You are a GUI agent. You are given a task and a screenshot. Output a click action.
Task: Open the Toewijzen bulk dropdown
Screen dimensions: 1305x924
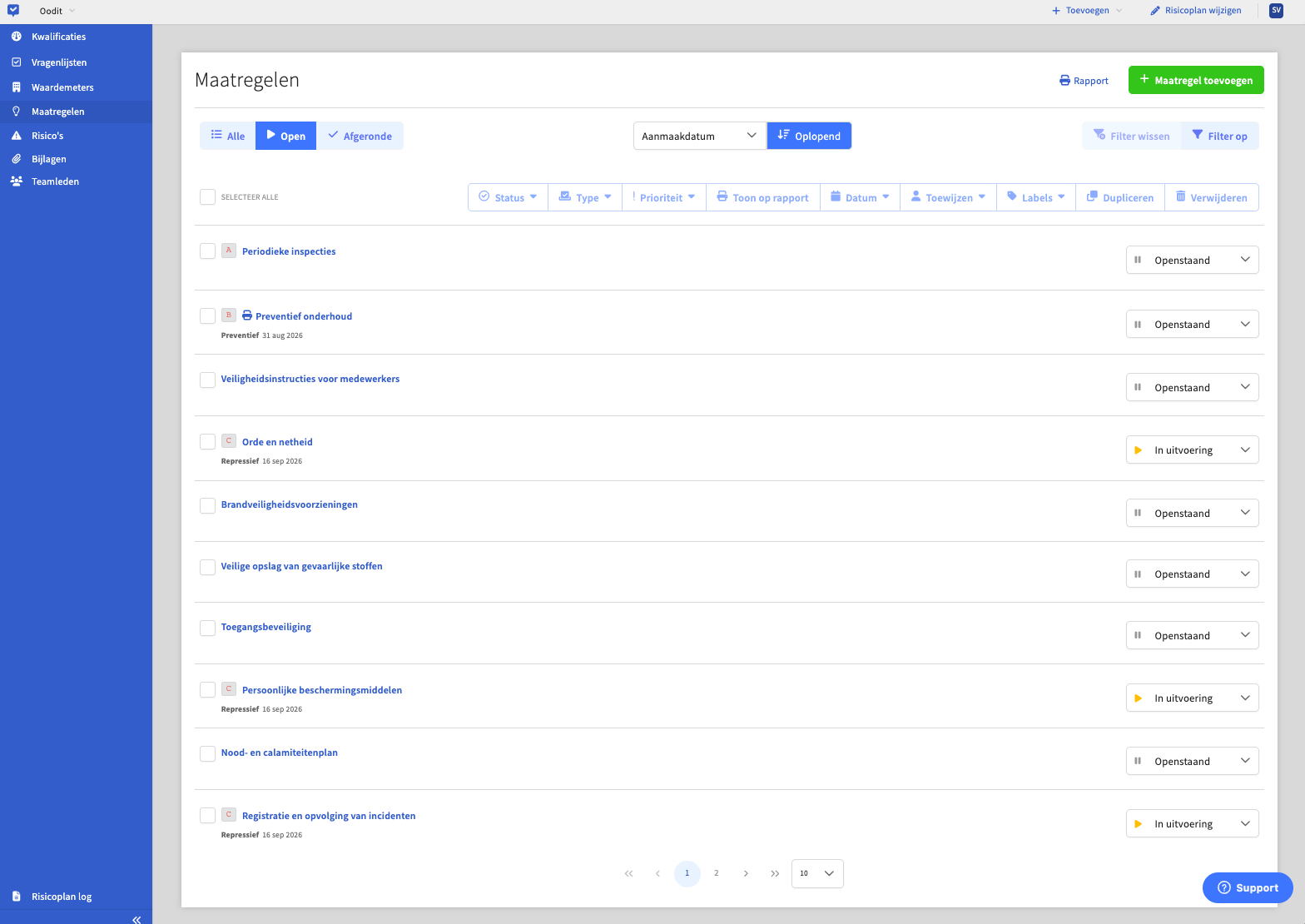(x=948, y=197)
